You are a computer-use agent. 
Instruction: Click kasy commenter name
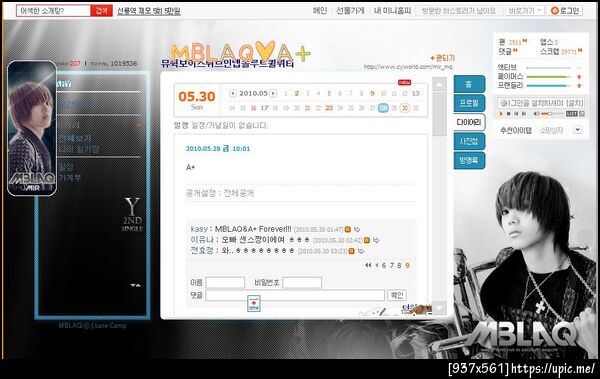(199, 229)
